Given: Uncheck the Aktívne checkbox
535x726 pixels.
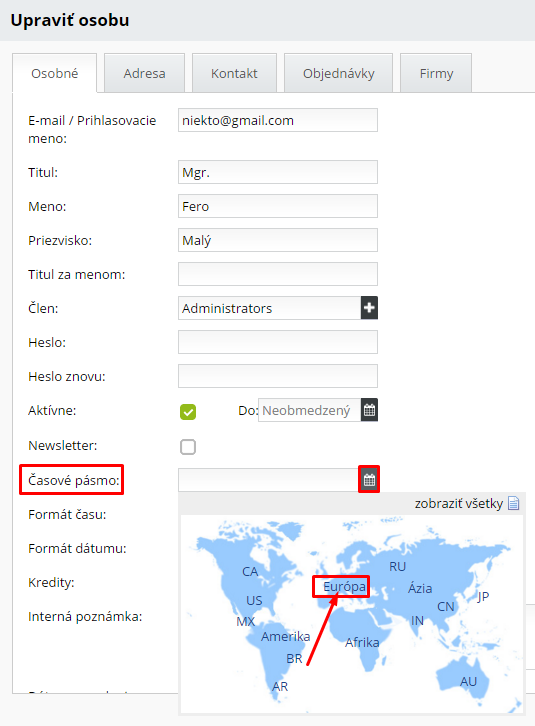Looking at the screenshot, I should tap(188, 412).
